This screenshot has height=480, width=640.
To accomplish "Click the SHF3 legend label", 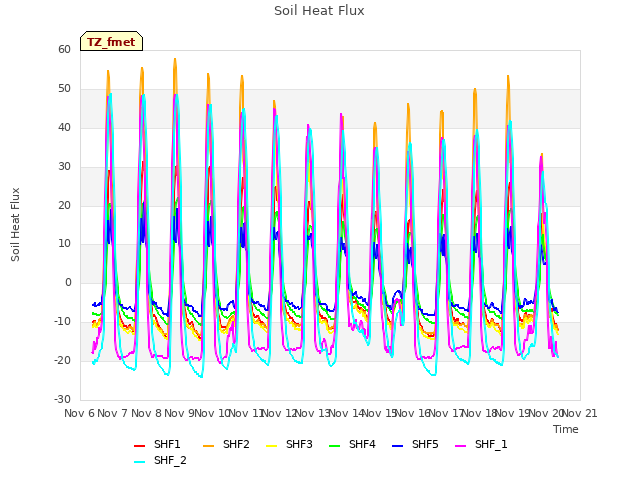I will pyautogui.click(x=299, y=444).
